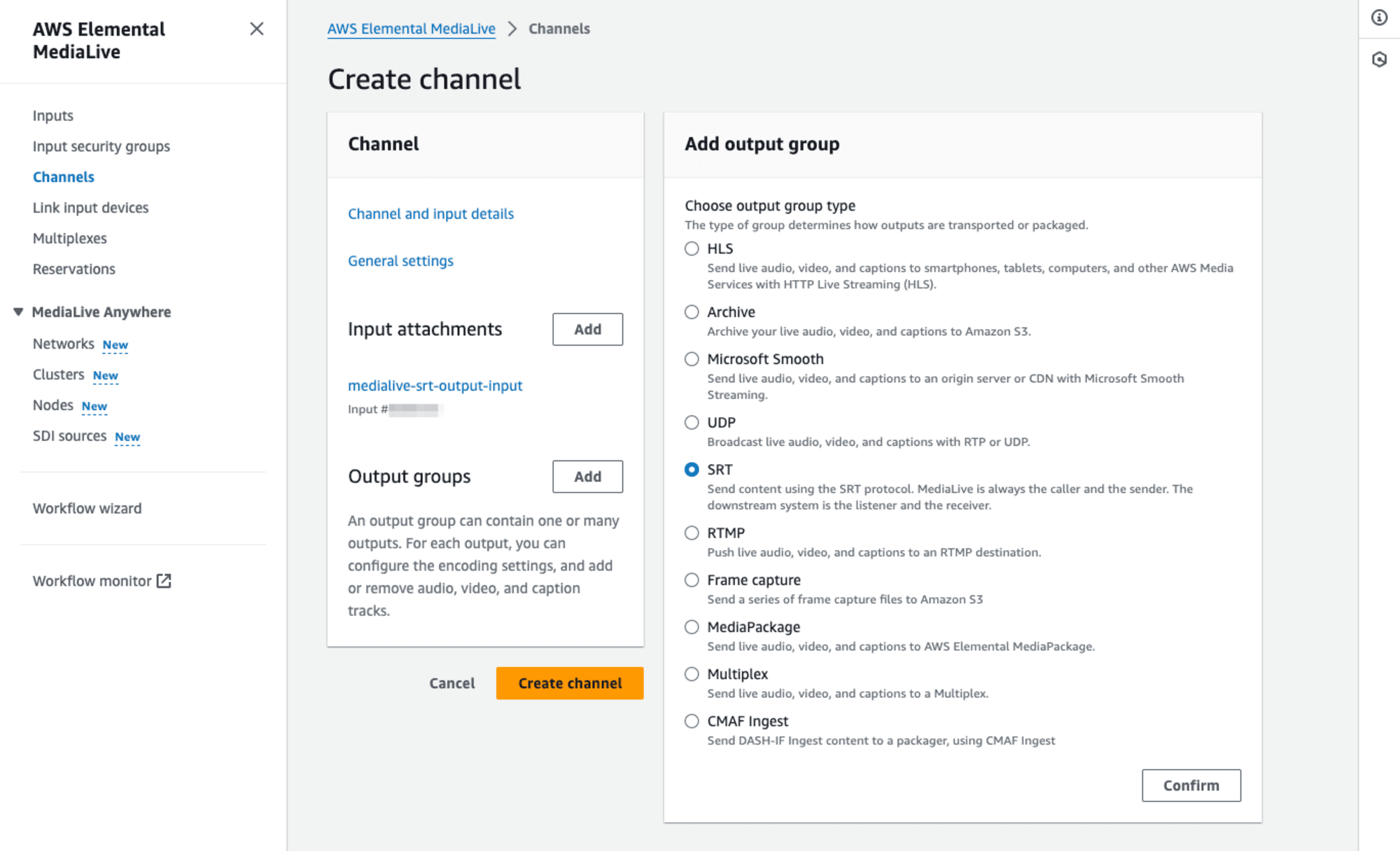
Task: Choose the Microsoft Smooth radio option
Action: 692,359
